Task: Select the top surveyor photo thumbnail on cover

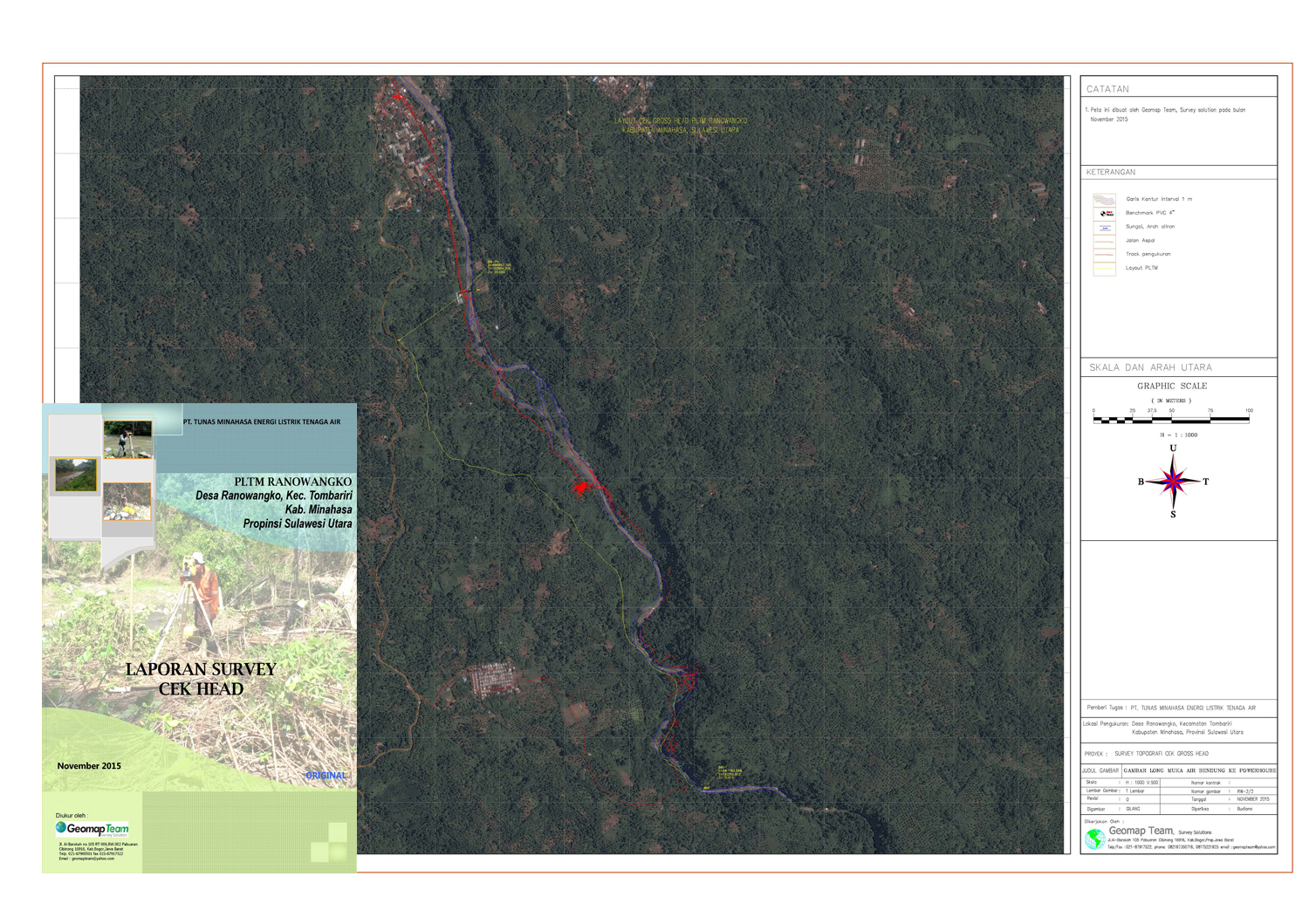Action: coord(127,440)
